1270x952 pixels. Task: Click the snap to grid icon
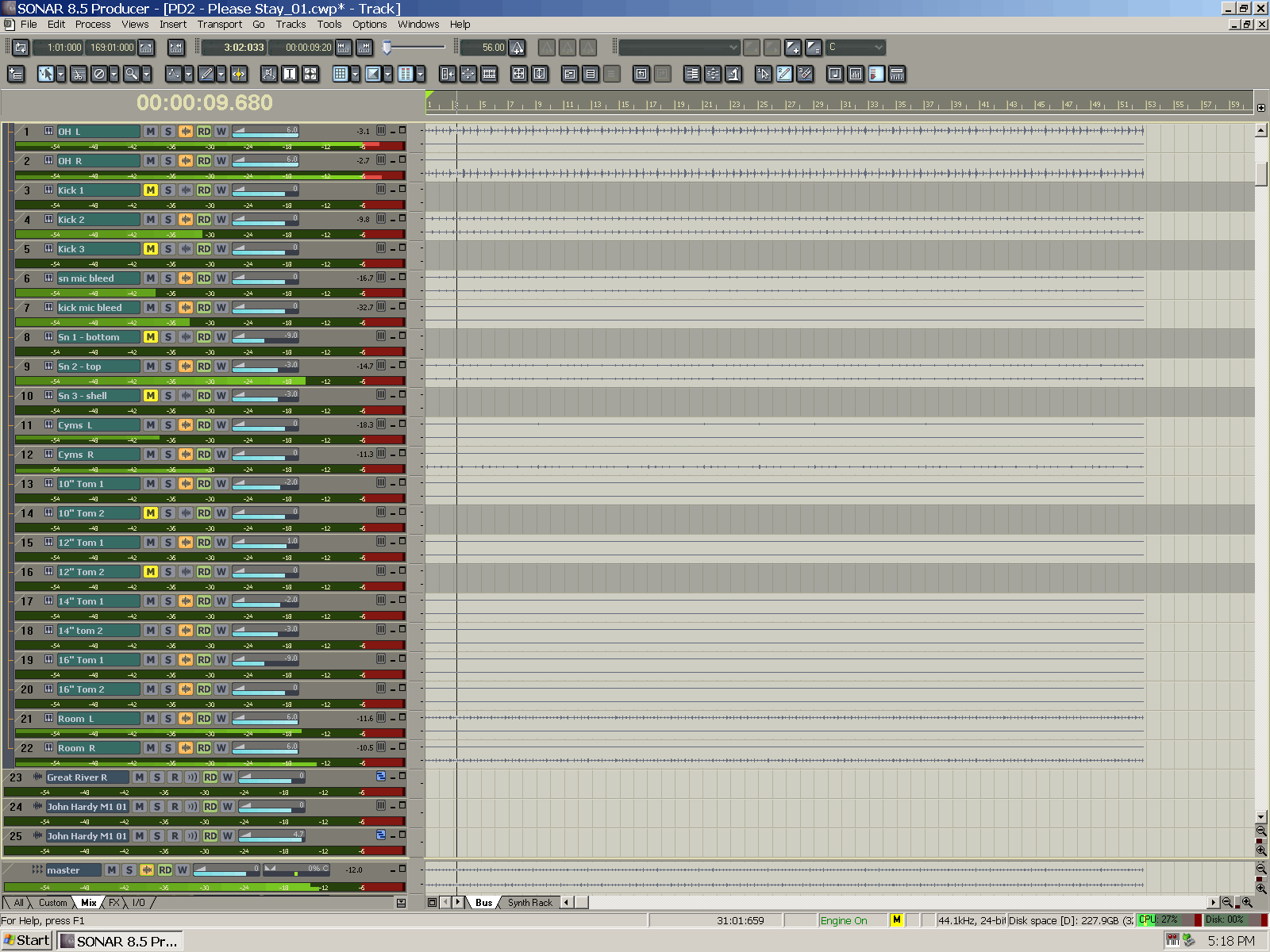tap(340, 74)
